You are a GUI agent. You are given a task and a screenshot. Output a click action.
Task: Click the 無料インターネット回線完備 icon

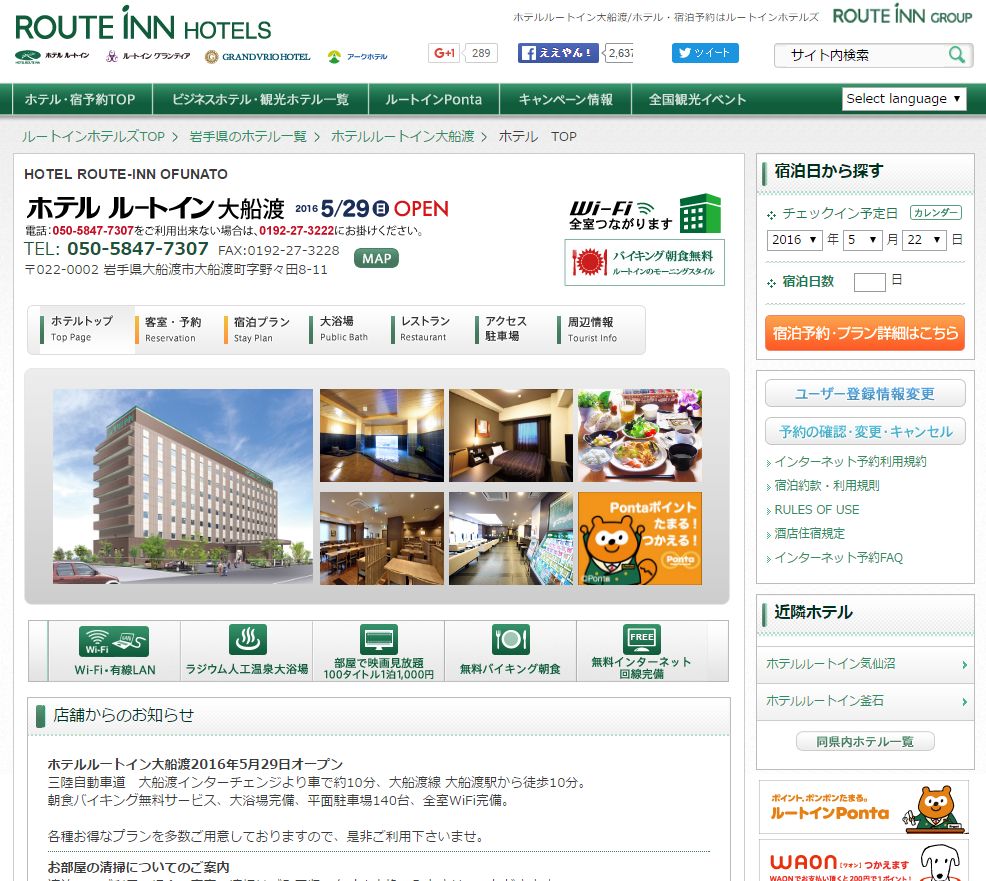[641, 651]
